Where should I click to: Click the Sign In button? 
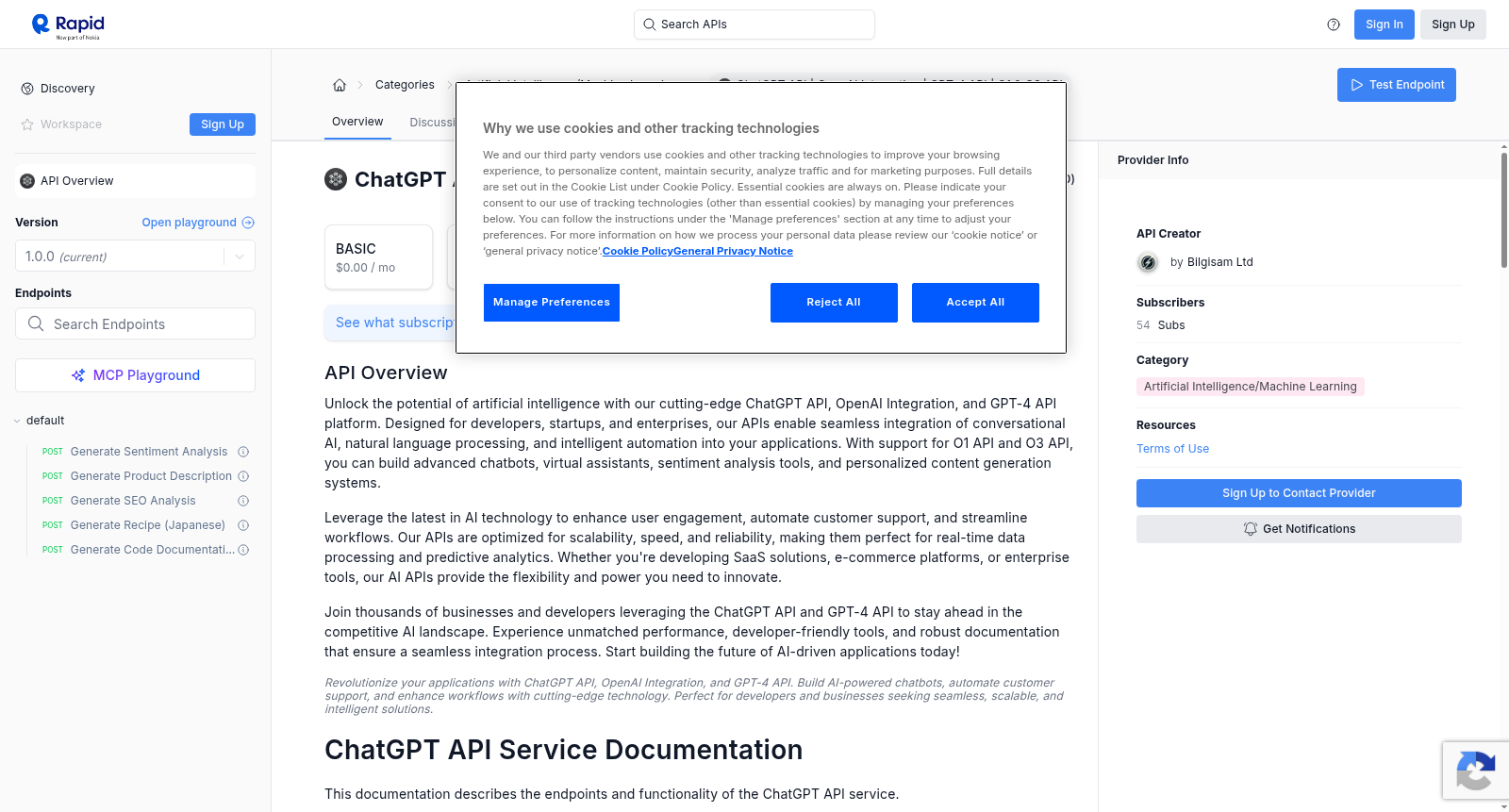[1384, 25]
